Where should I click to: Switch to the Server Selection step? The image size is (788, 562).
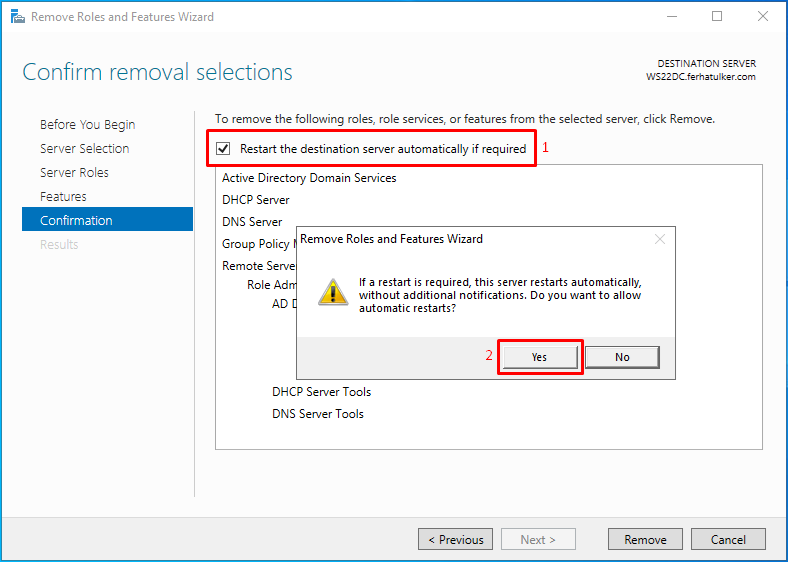click(x=84, y=148)
